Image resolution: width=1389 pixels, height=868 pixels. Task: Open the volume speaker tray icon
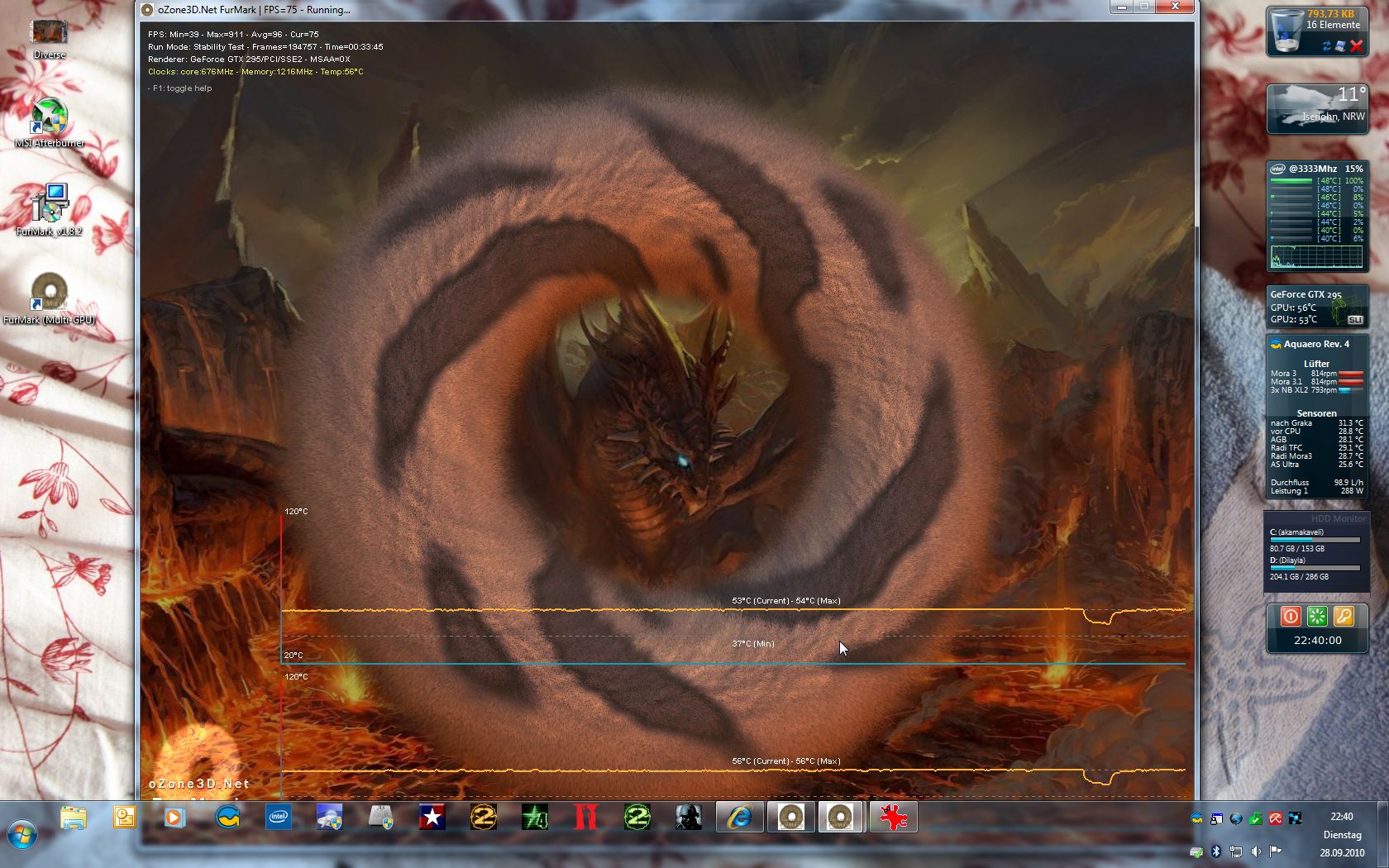click(1256, 851)
